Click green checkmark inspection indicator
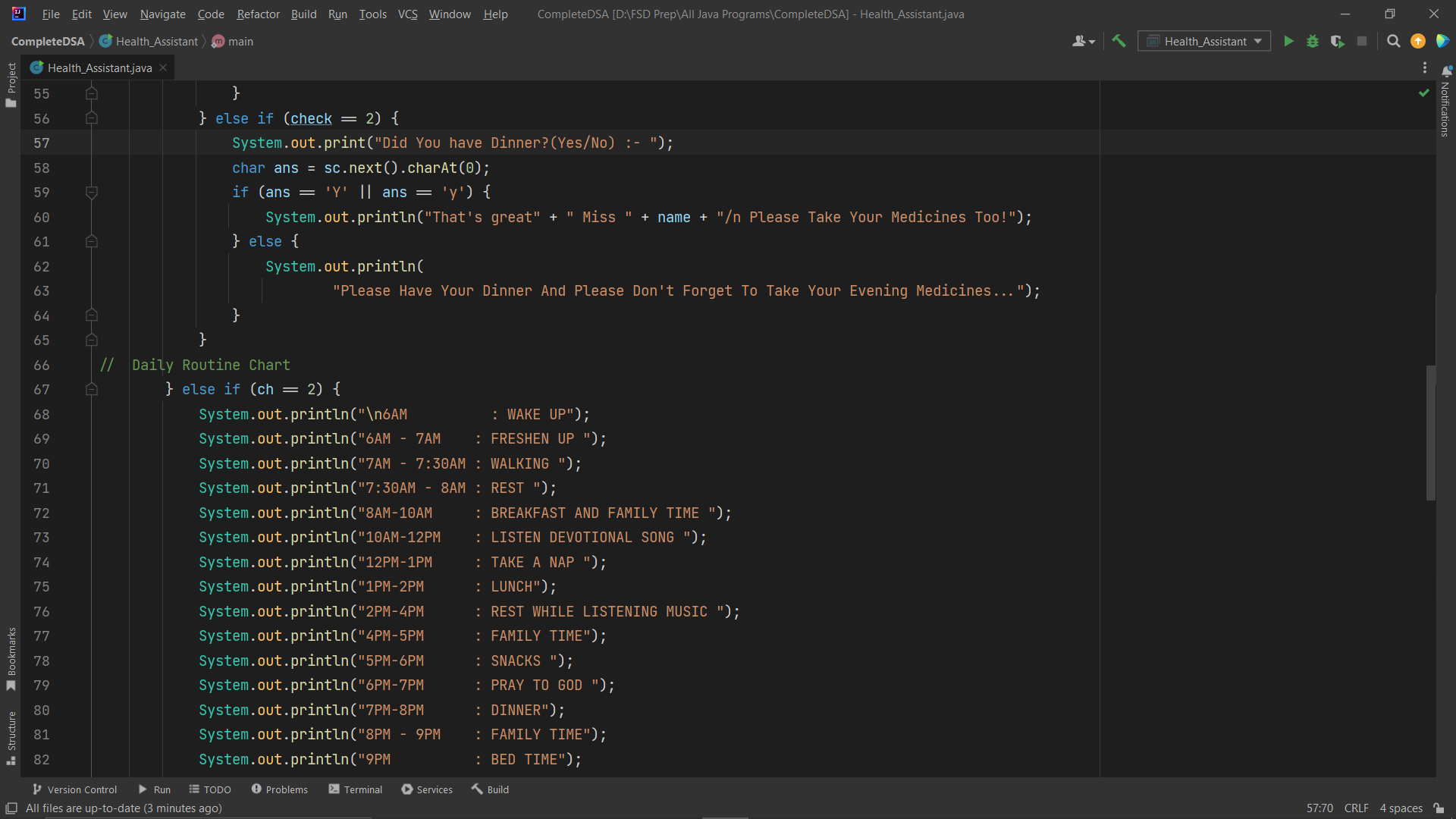 (x=1423, y=93)
